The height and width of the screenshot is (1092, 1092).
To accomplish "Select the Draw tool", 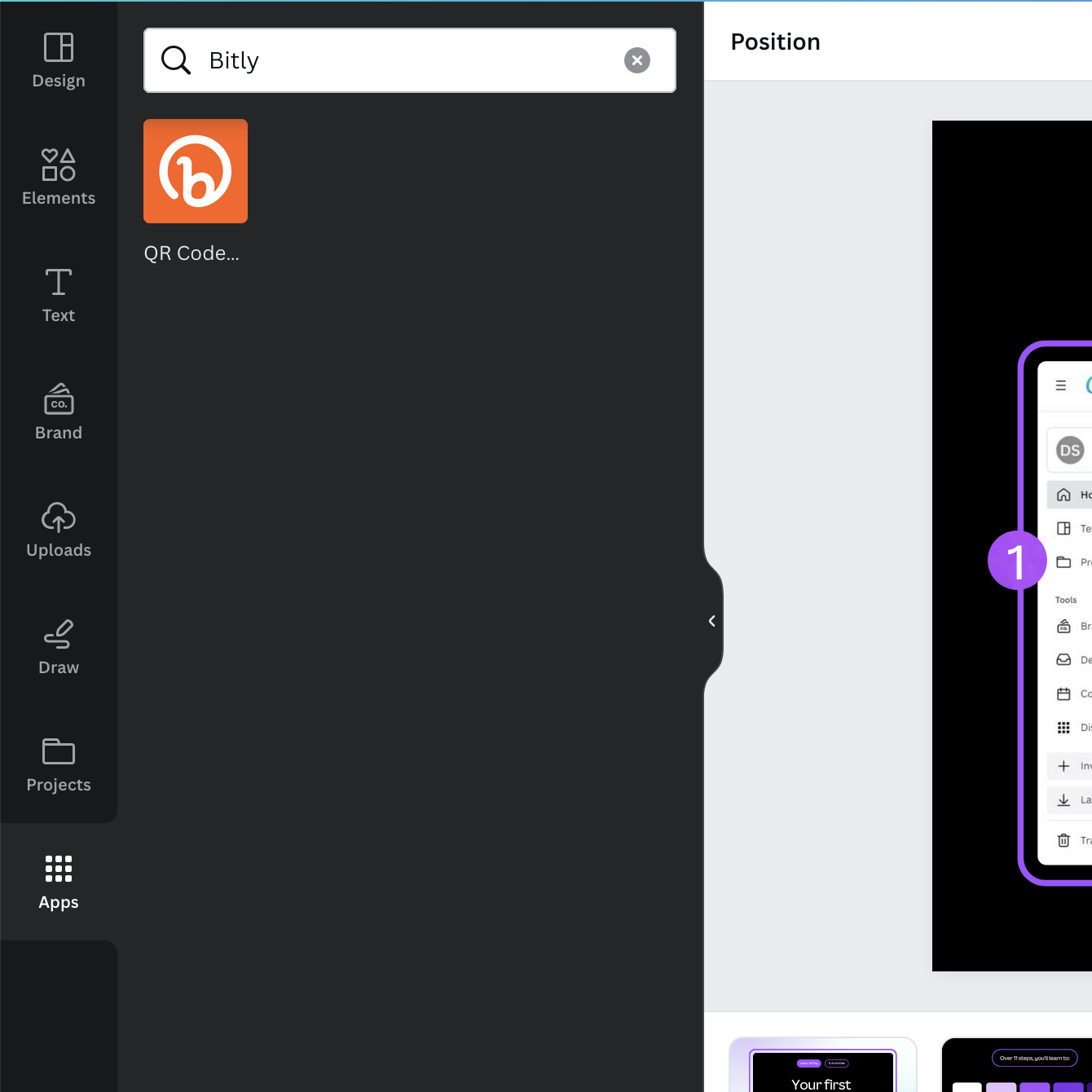I will [x=59, y=647].
